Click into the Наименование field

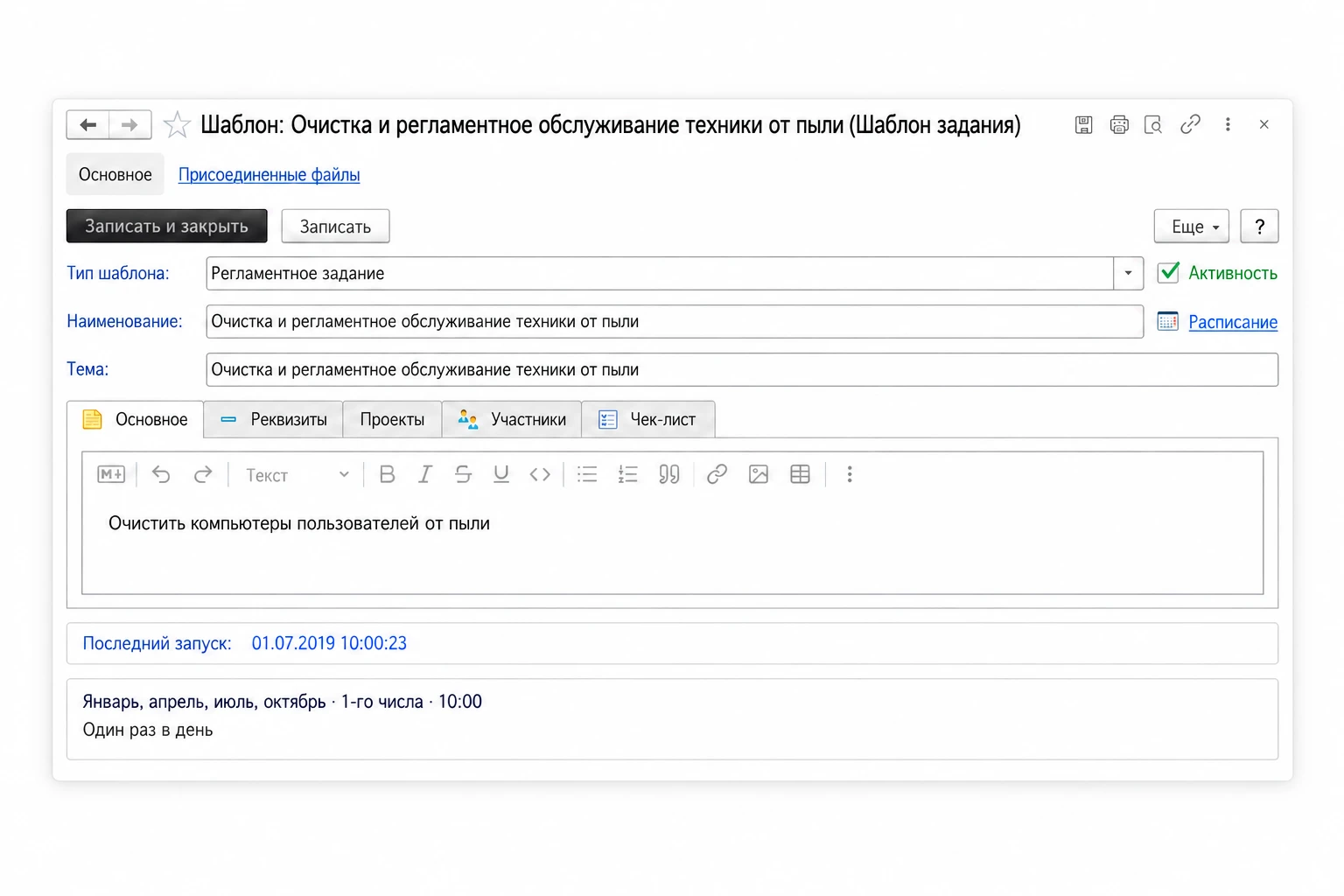point(675,321)
